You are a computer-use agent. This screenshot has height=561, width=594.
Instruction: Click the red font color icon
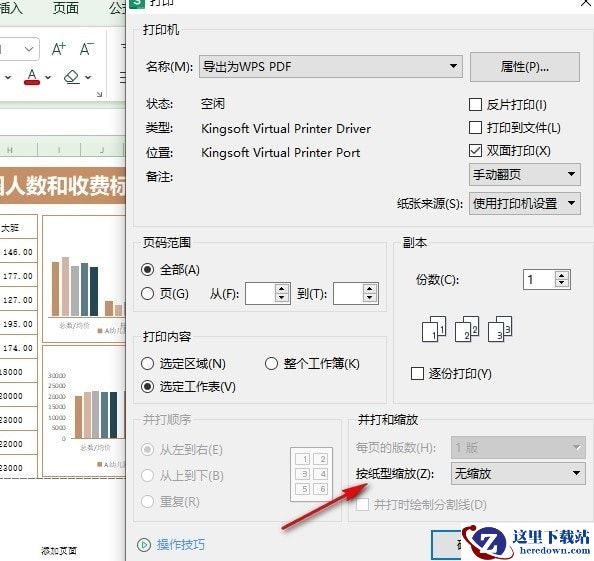[x=32, y=77]
